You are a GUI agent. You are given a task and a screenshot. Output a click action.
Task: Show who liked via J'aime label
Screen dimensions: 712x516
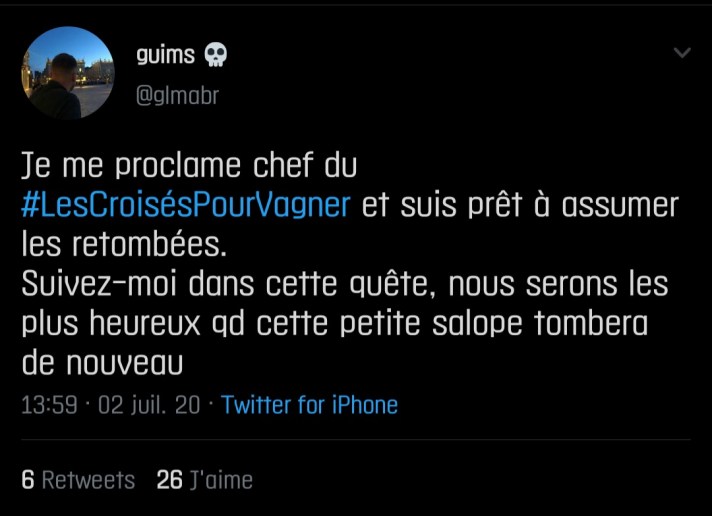click(221, 480)
